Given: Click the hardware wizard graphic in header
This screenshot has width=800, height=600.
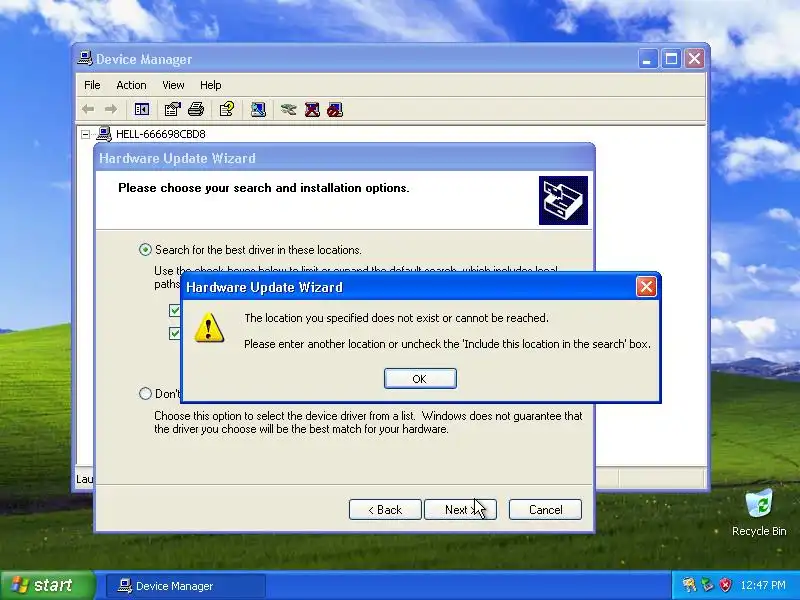Looking at the screenshot, I should 563,200.
